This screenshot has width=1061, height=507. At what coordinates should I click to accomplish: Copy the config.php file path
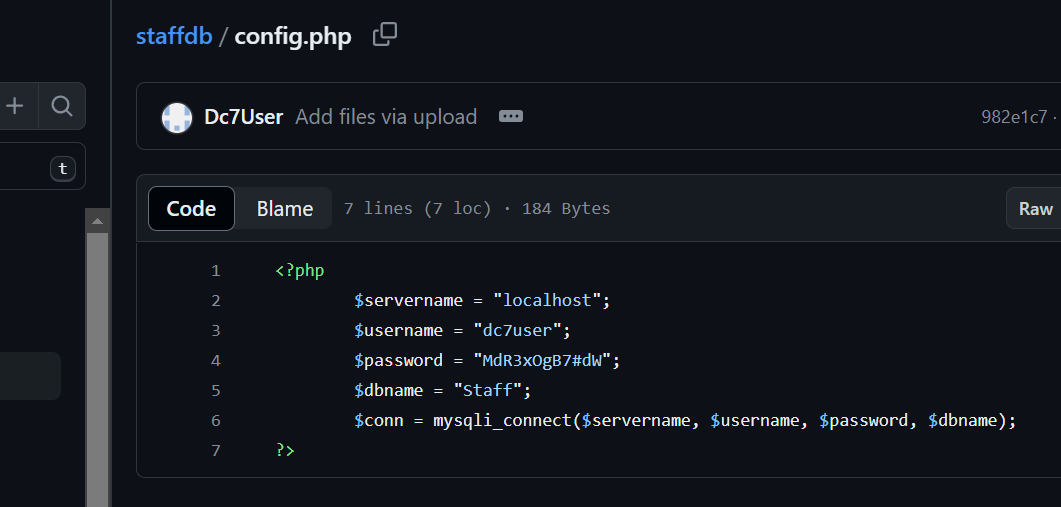[x=385, y=36]
